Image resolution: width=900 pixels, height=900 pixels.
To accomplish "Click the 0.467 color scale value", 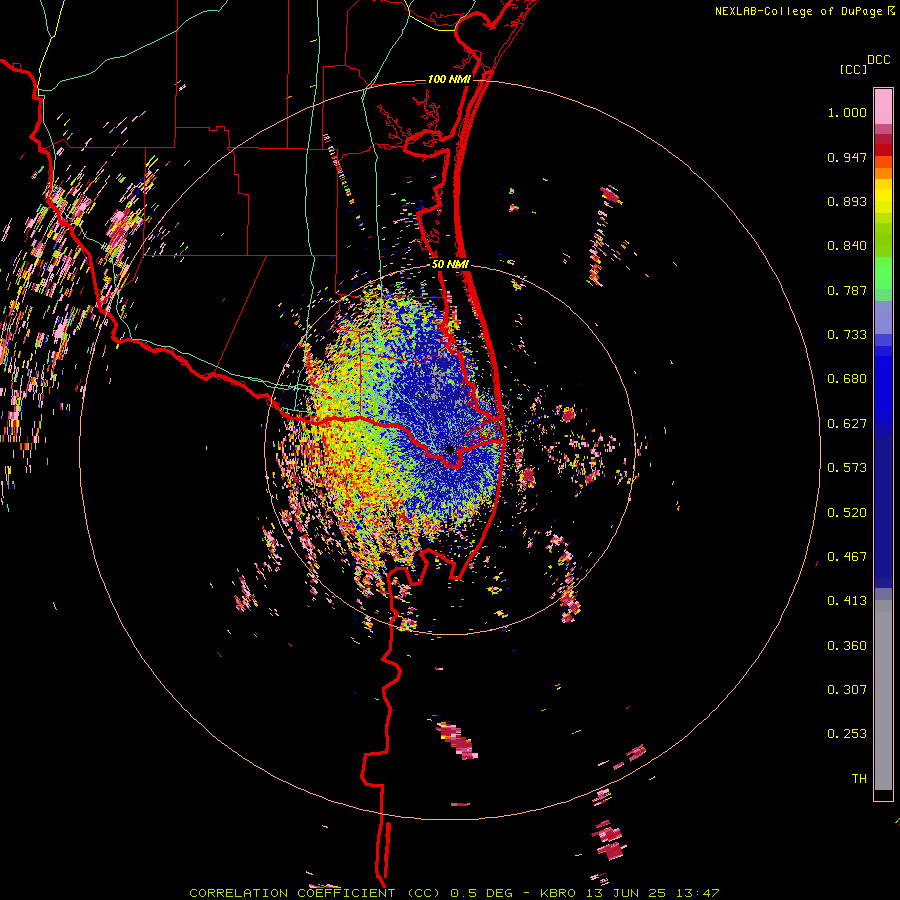I will [x=847, y=557].
